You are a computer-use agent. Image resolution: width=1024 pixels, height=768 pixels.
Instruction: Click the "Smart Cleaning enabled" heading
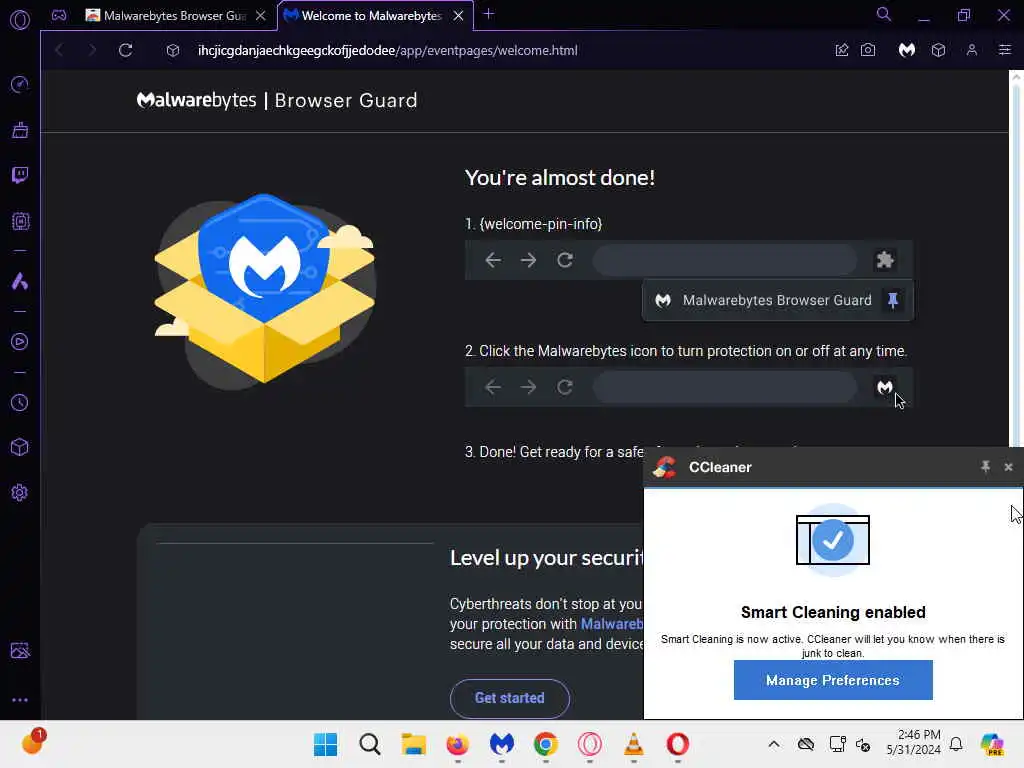tap(833, 612)
